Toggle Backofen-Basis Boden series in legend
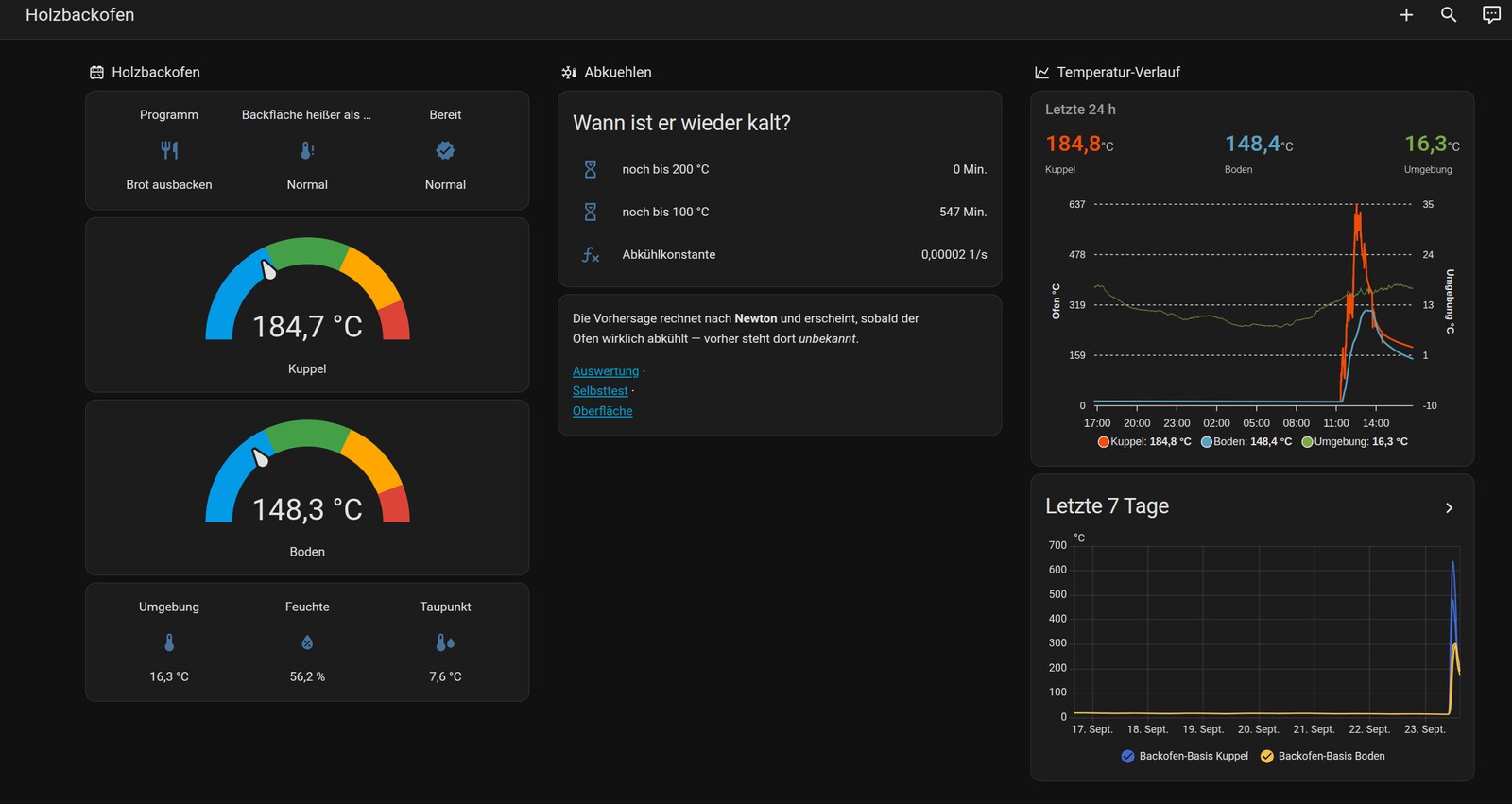 (x=1323, y=756)
